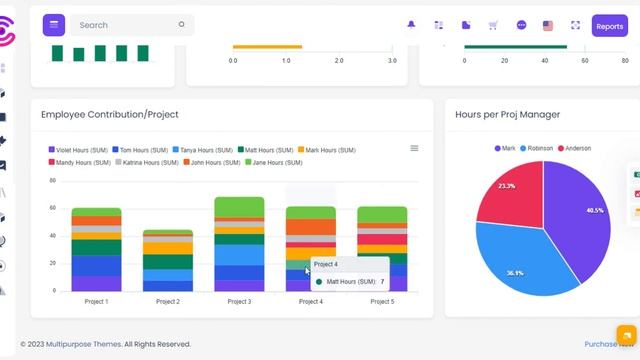The height and width of the screenshot is (360, 640).
Task: Open the shopping cart icon
Action: tap(493, 25)
